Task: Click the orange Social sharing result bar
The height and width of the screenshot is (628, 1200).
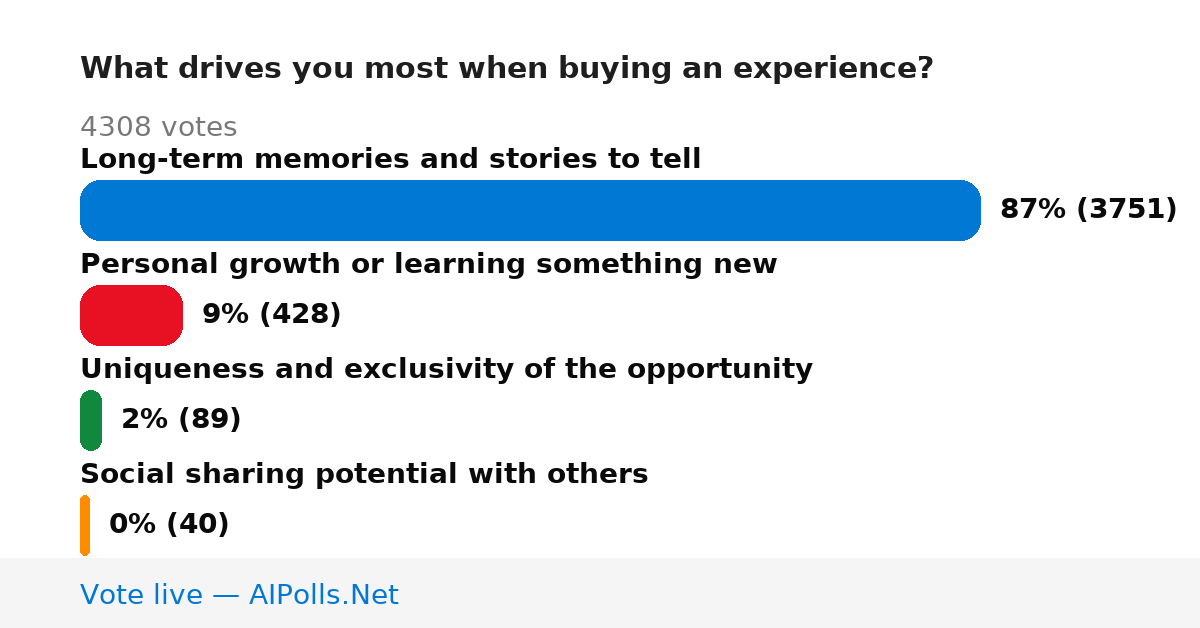Action: pos(85,525)
